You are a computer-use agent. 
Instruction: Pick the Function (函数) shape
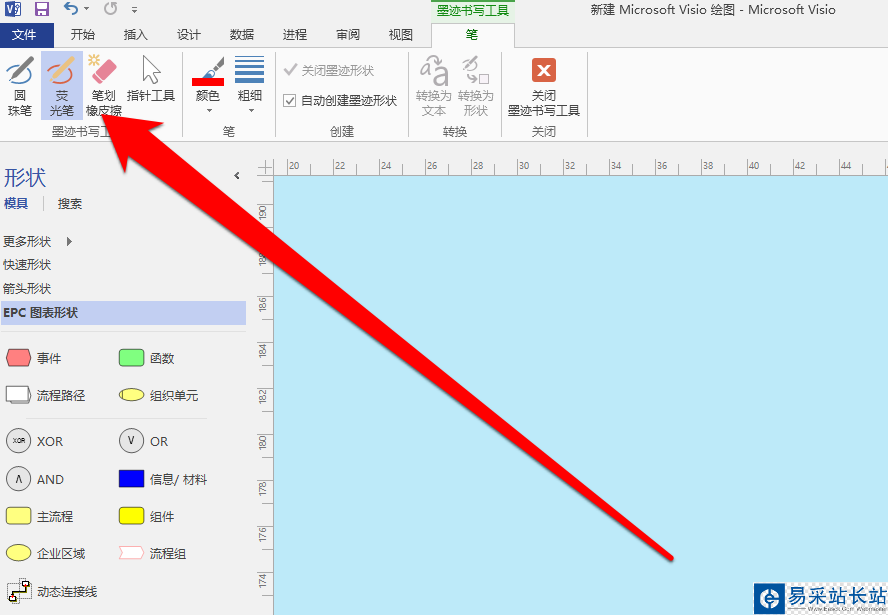(147, 358)
